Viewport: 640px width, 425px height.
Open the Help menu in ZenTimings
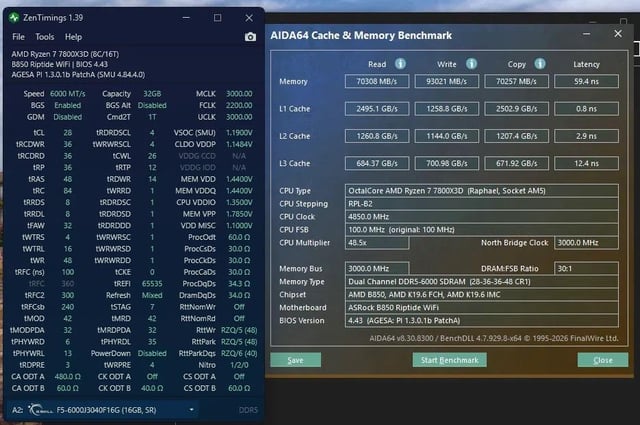tap(73, 37)
